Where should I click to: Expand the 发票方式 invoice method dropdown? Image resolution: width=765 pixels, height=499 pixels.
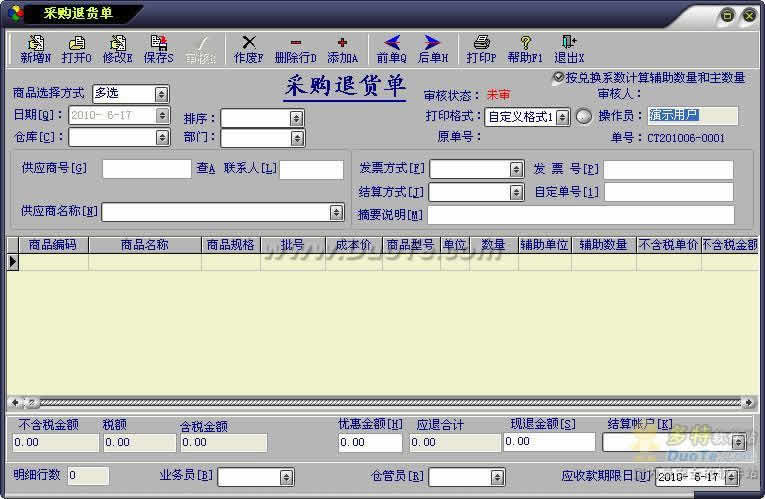click(x=516, y=169)
